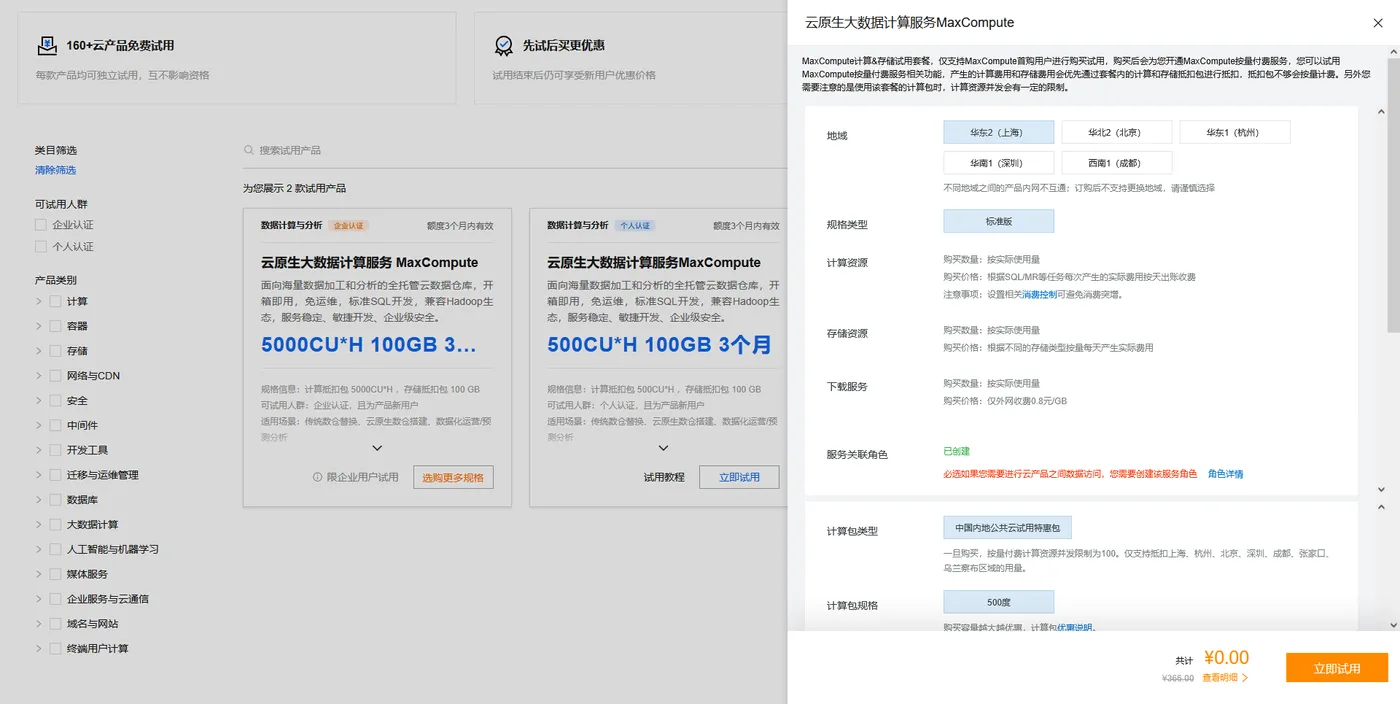Select region 华东2（上海）
Screen dimensions: 1400x704
point(998,132)
